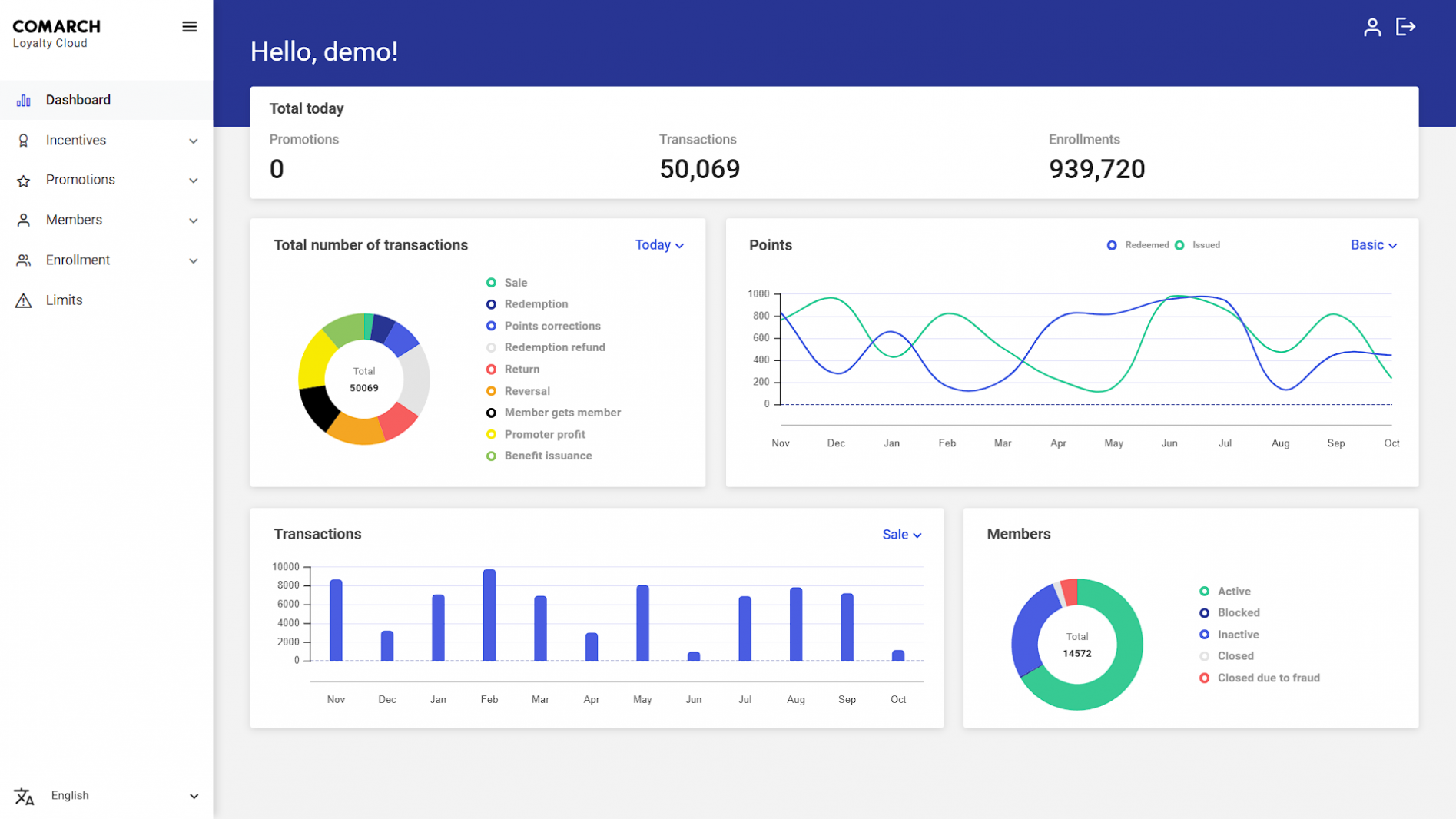Open the Basic points type dropdown
Screen dimensions: 1456x819
click(1373, 245)
